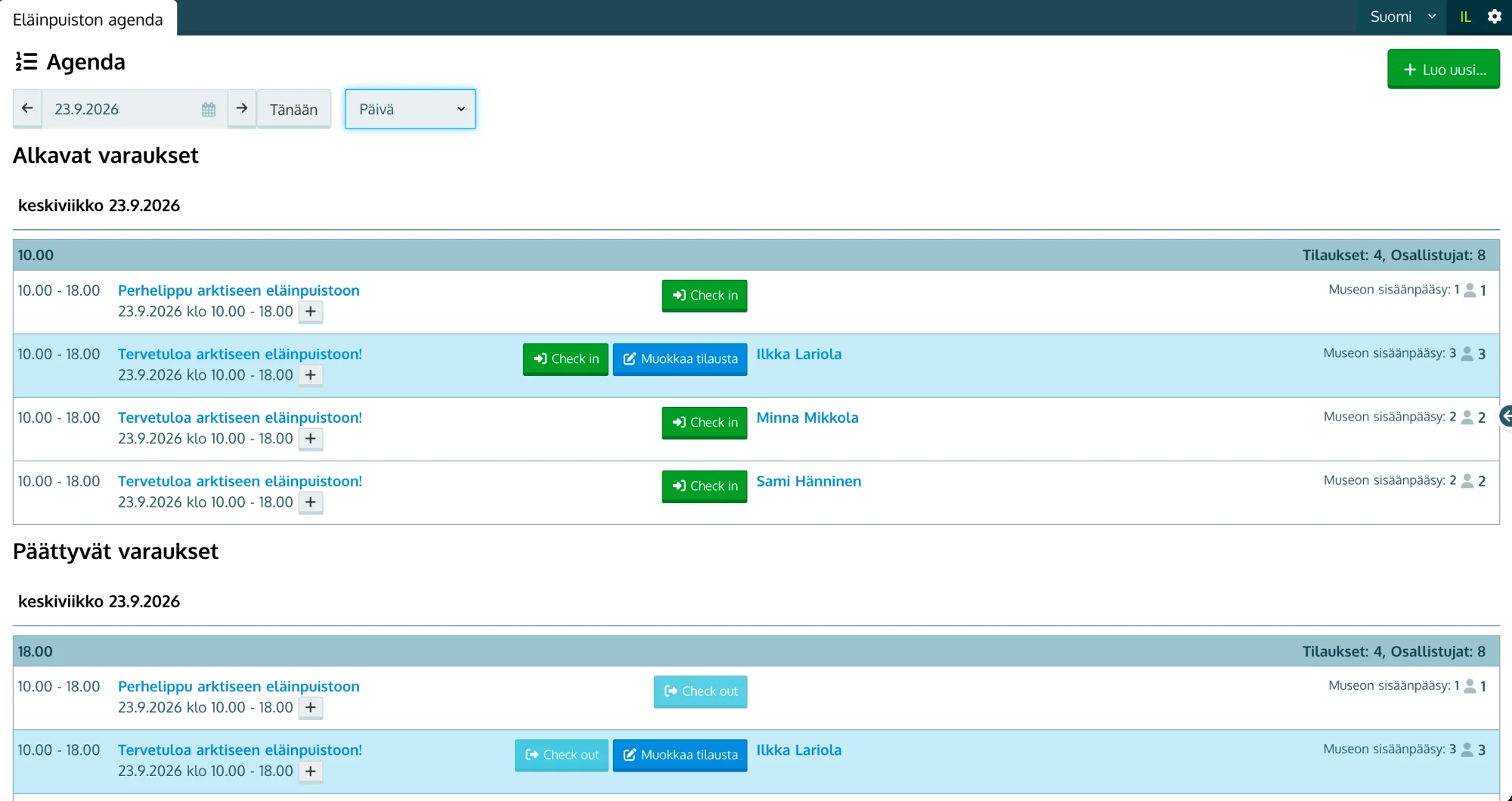Check in Minna Mikkola's reservation

[705, 423]
